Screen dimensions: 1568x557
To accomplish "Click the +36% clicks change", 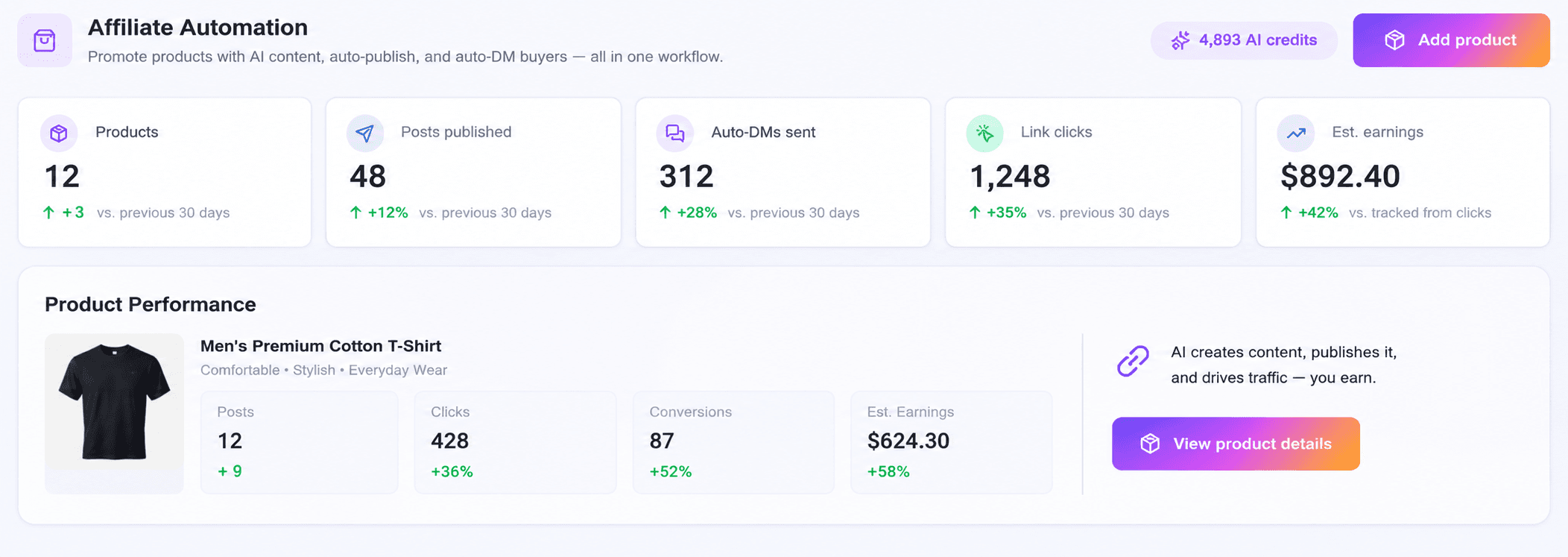I will 452,471.
